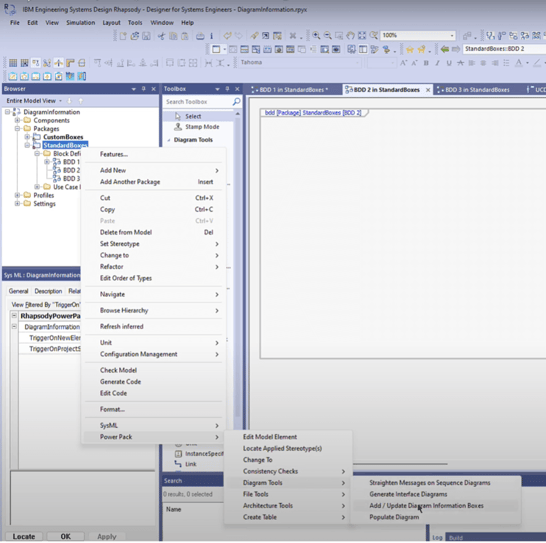Collapse the RhapsodyPowerPa property group
546x543 pixels.
[x=14, y=316]
